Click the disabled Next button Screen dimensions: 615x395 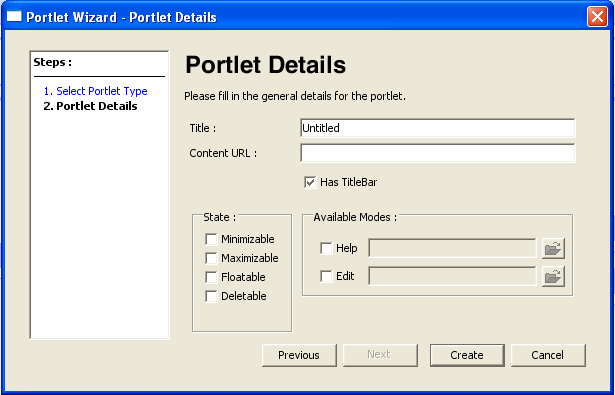click(x=380, y=355)
